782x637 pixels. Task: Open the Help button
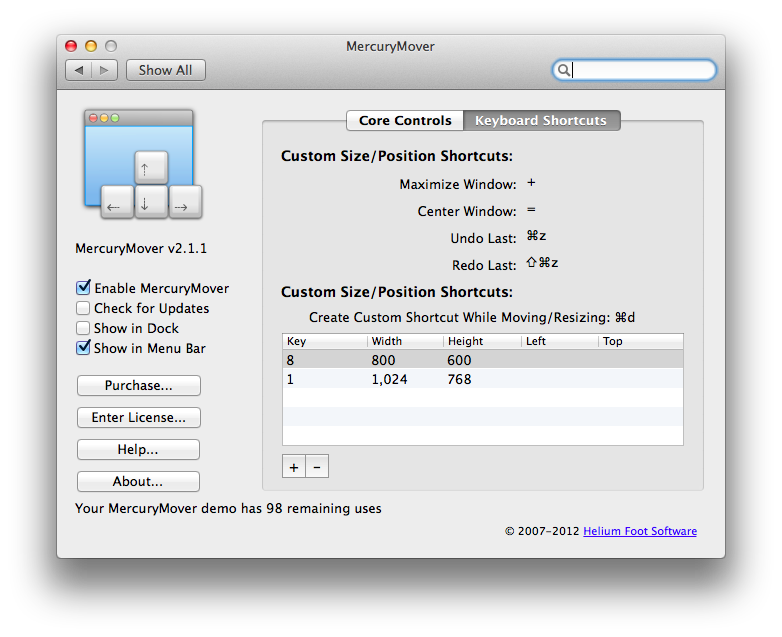point(138,450)
